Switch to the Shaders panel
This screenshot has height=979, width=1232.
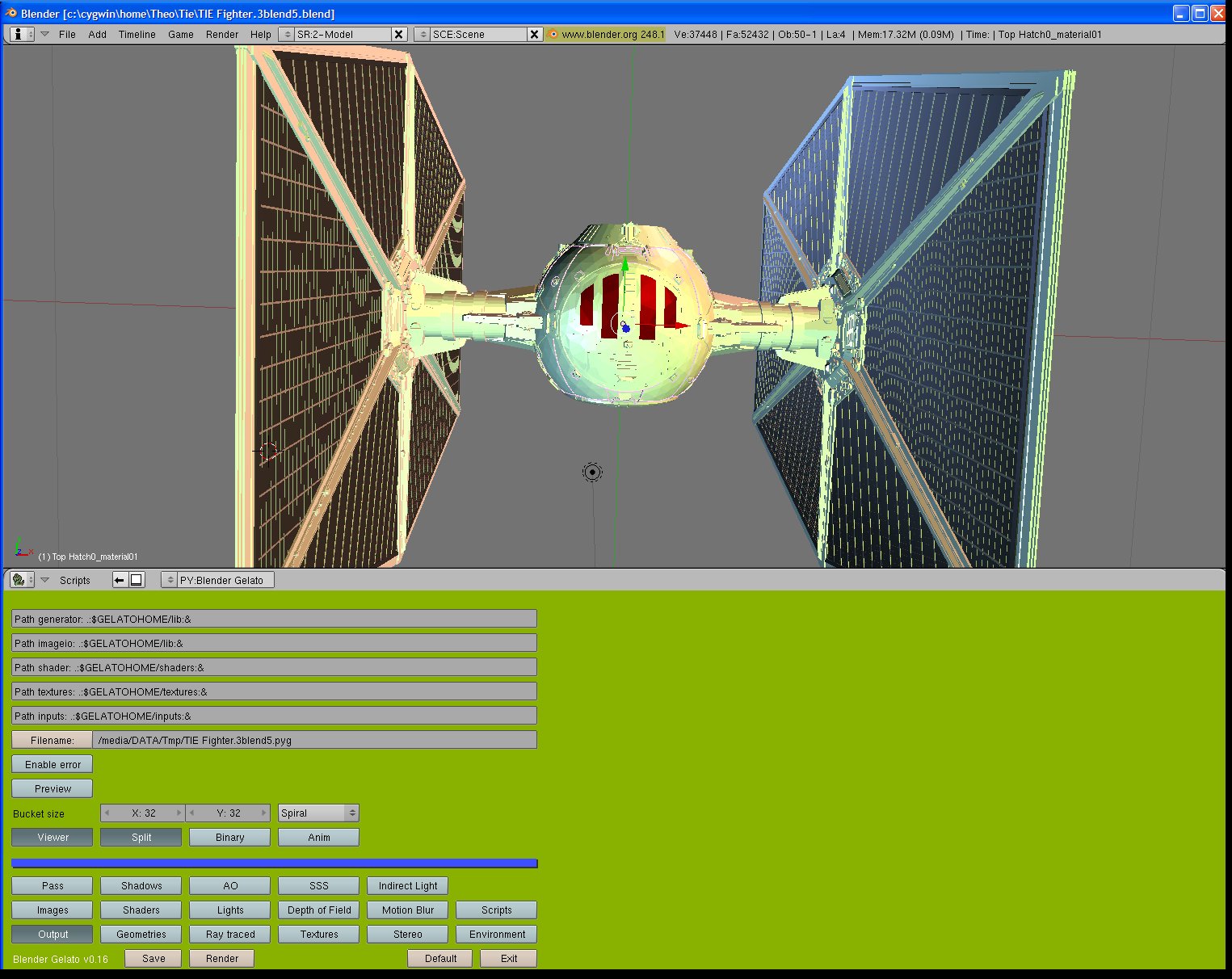pos(141,910)
